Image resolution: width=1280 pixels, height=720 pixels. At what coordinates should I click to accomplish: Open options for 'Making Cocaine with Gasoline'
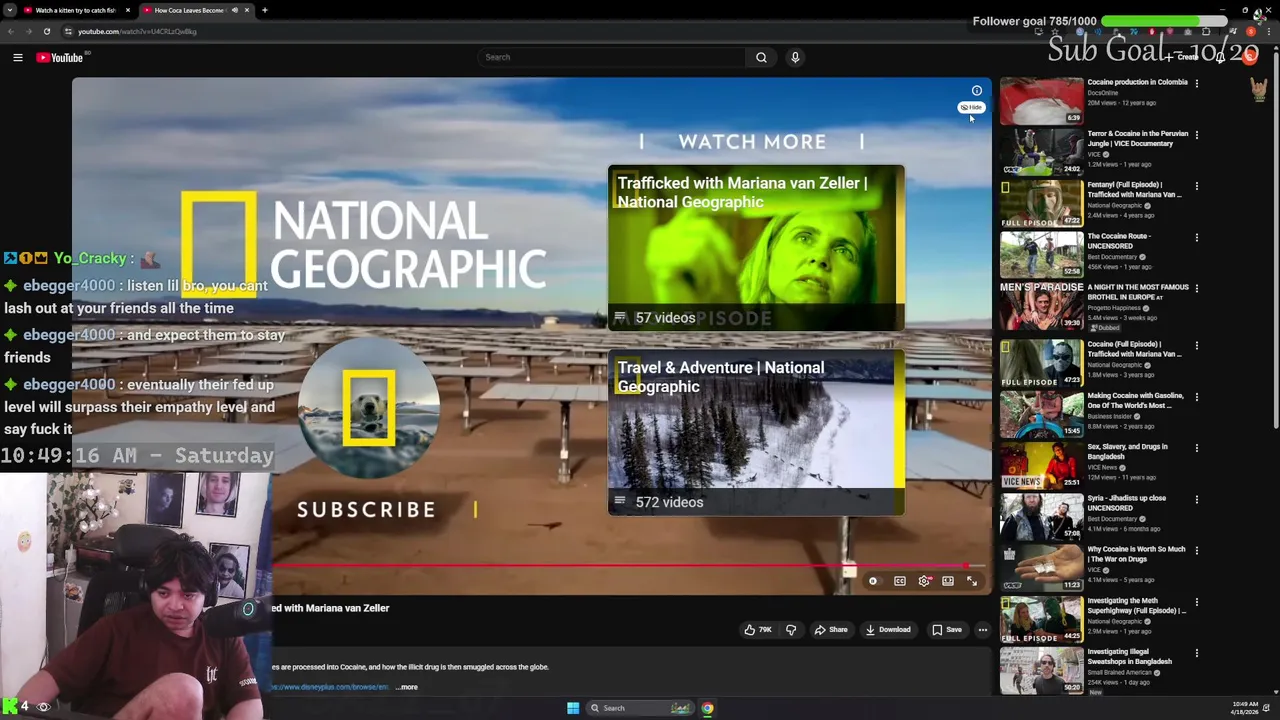[x=1197, y=396]
